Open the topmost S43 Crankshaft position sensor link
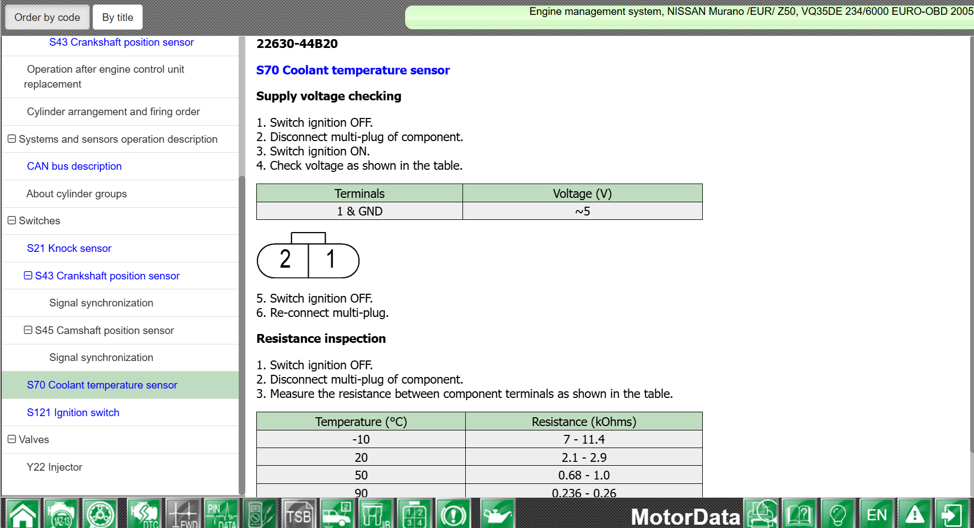The image size is (974, 528). point(121,42)
